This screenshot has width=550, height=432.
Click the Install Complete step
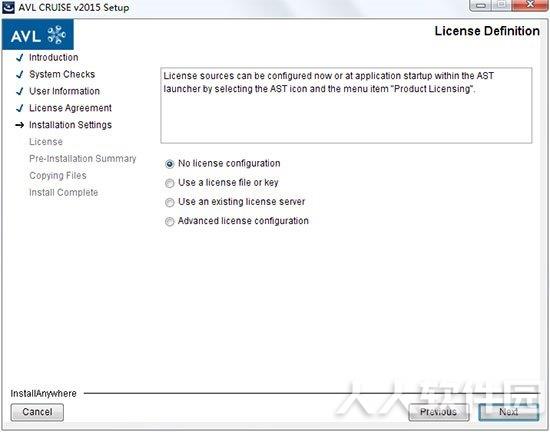pyautogui.click(x=63, y=192)
